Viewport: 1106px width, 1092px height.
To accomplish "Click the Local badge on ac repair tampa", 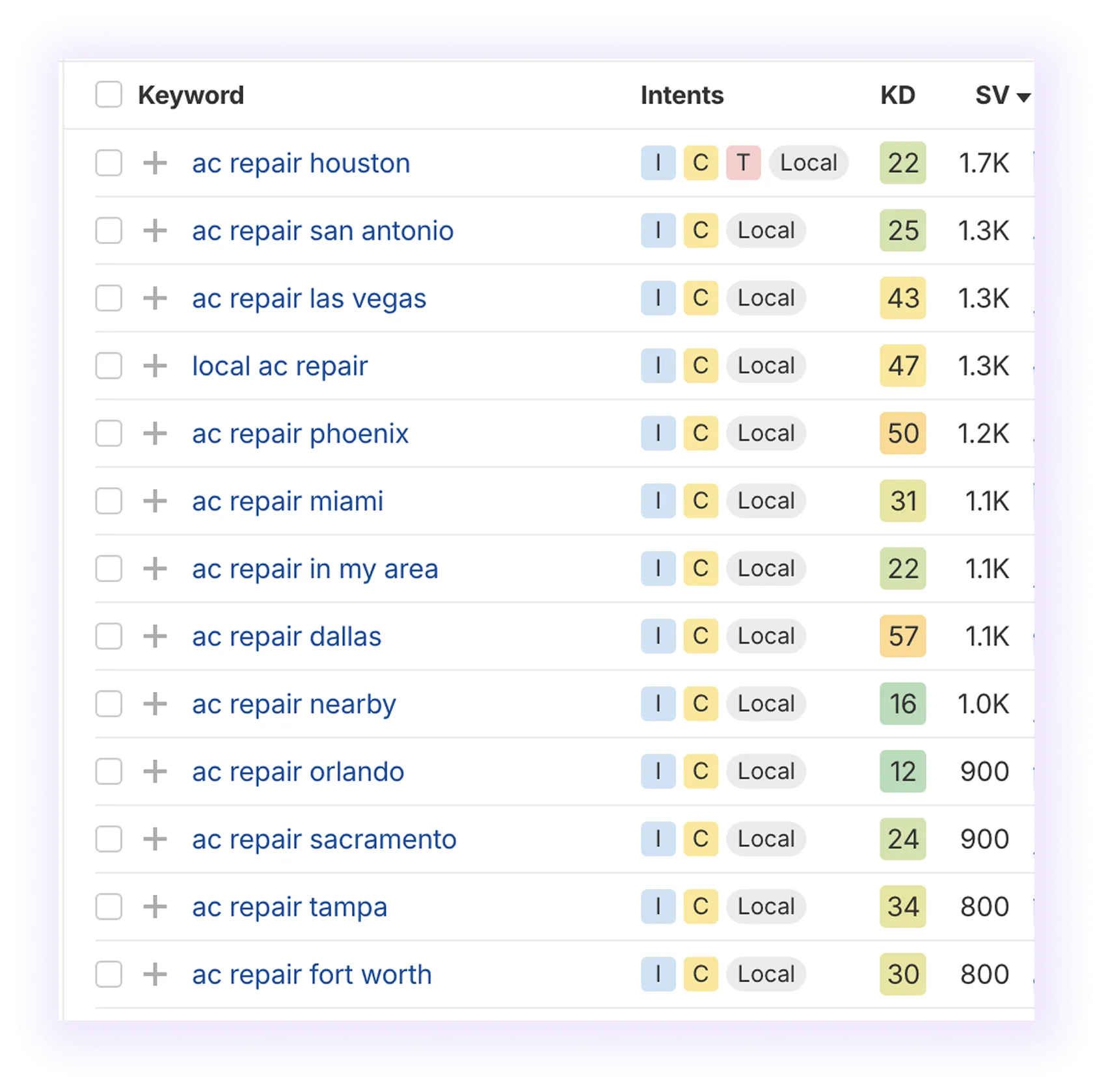I will click(x=766, y=906).
